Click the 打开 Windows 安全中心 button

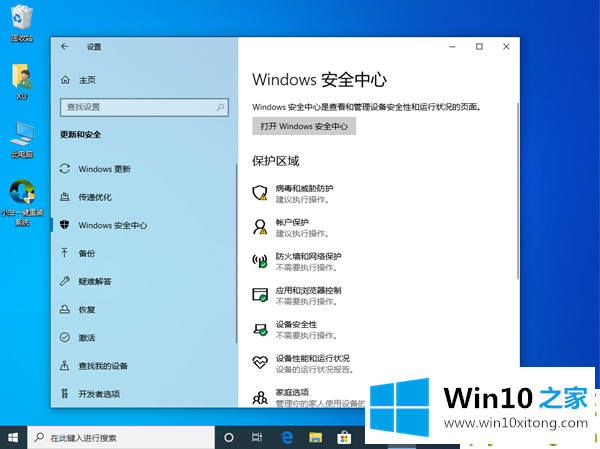[x=304, y=127]
